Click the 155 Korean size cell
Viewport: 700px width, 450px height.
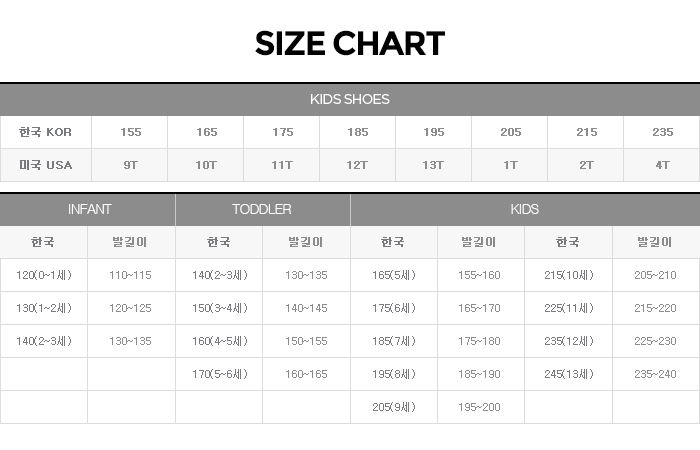(130, 132)
